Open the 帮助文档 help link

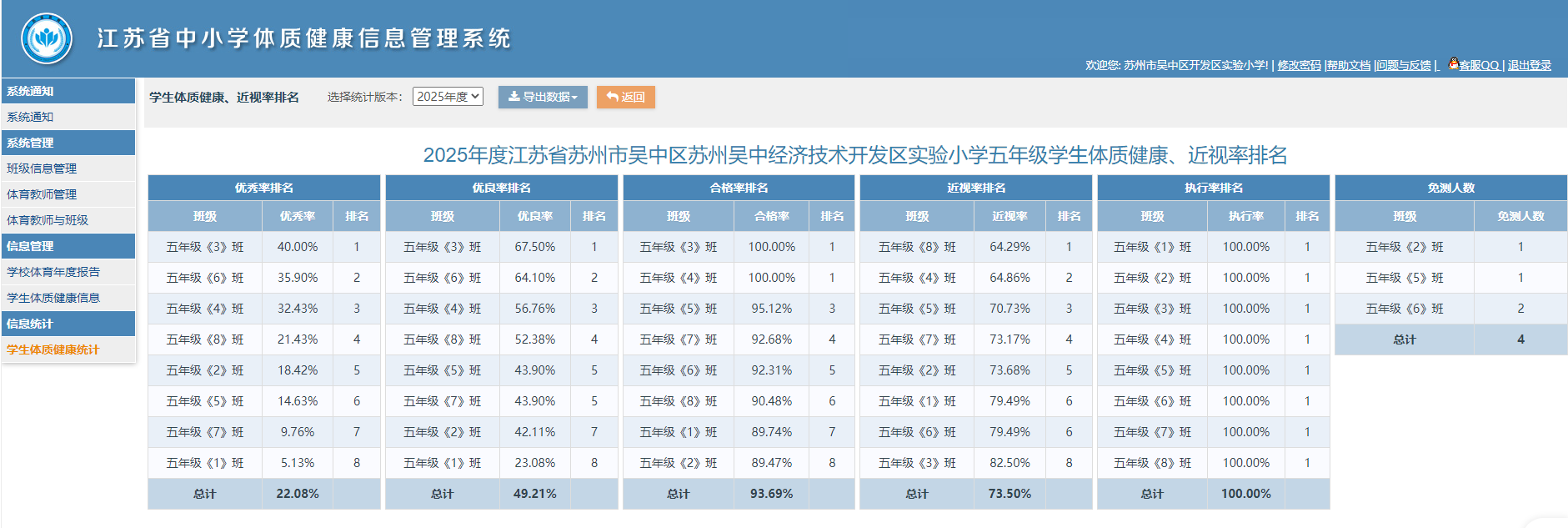click(1349, 65)
